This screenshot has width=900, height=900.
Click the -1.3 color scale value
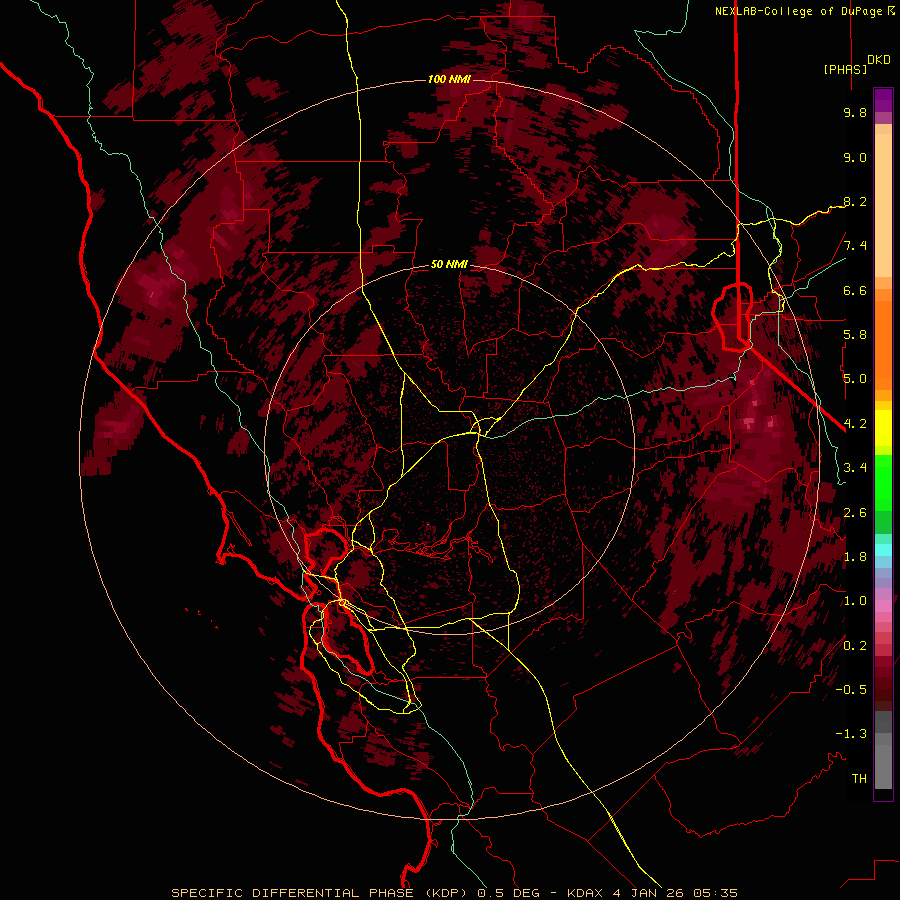pyautogui.click(x=851, y=734)
